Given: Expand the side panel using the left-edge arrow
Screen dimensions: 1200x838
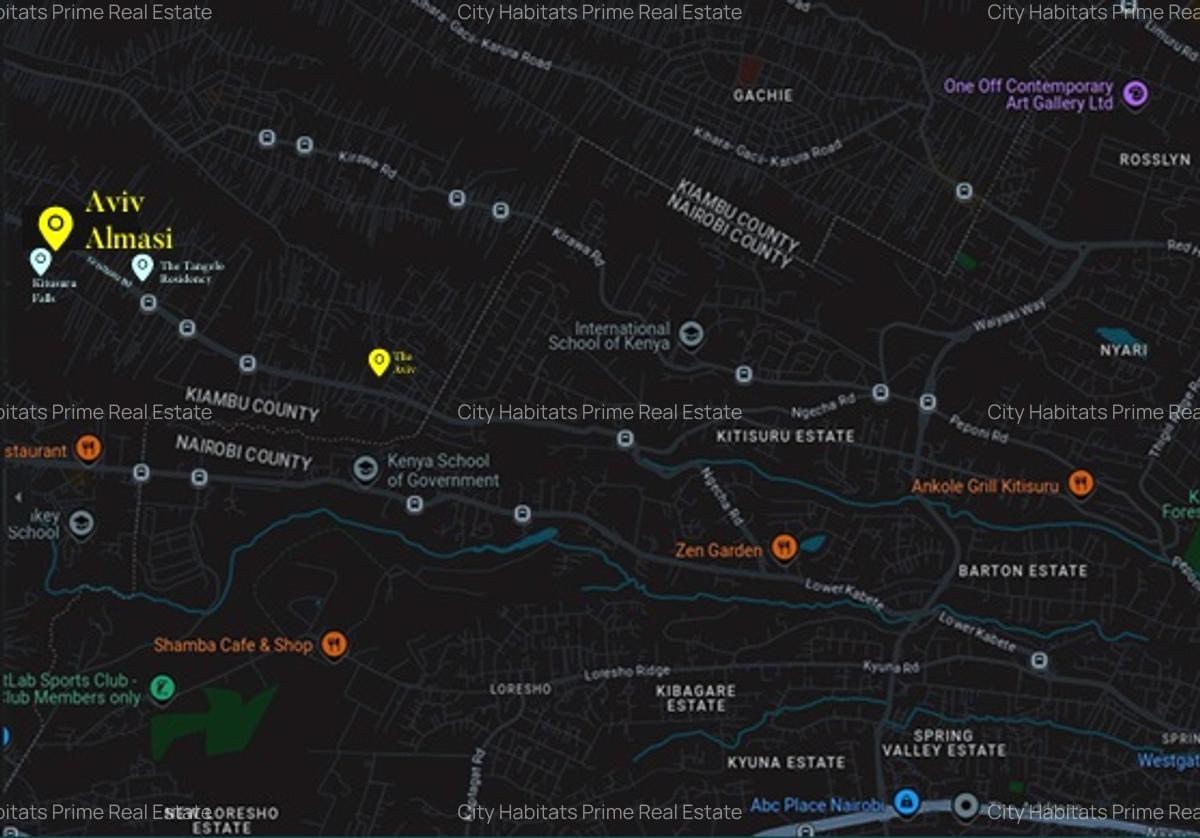Looking at the screenshot, I should coord(17,497).
